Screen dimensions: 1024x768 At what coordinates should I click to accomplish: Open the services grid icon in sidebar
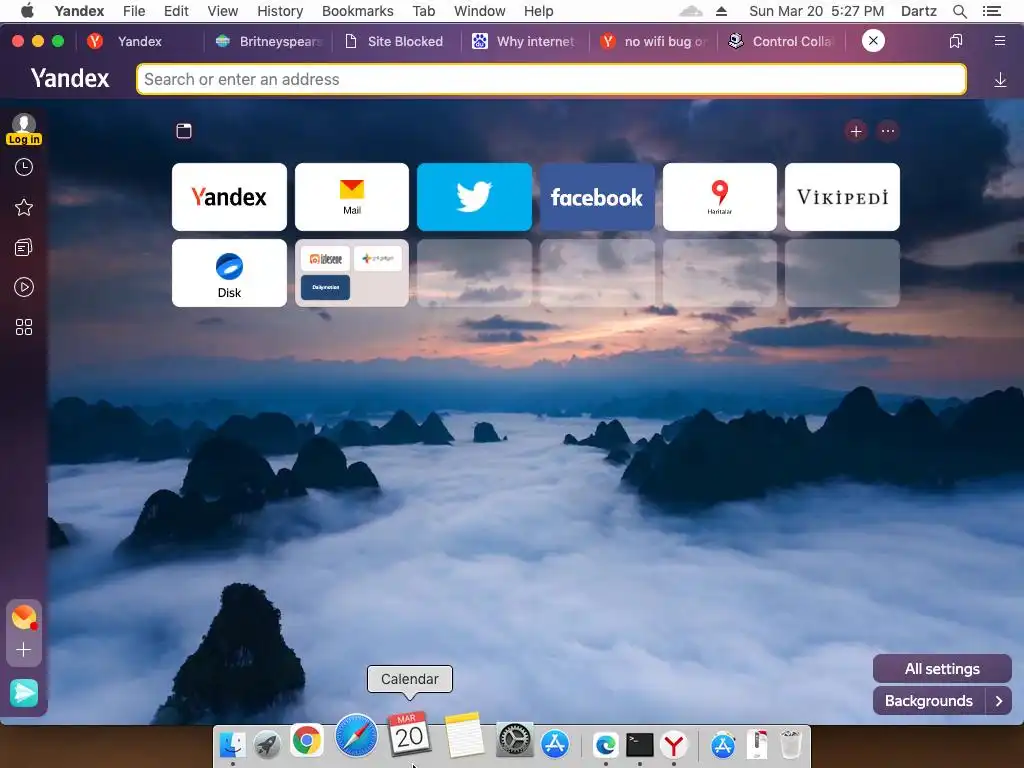point(24,327)
